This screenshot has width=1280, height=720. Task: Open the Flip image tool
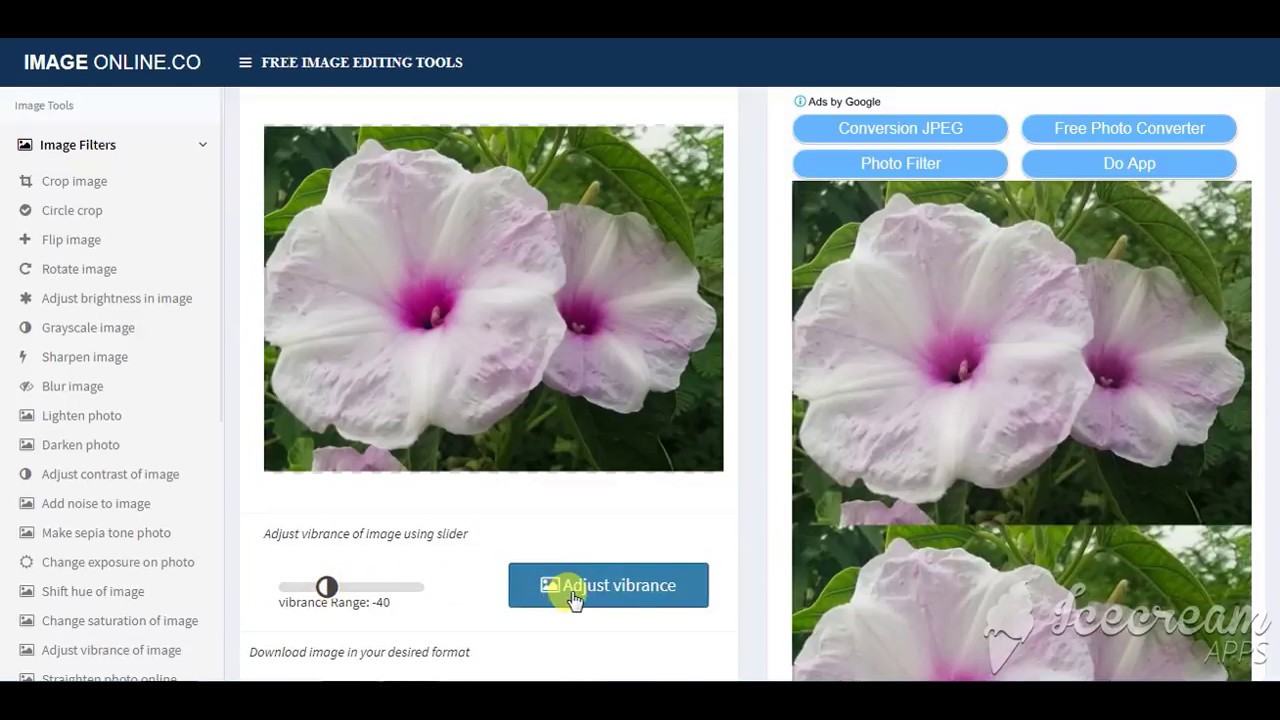click(x=71, y=239)
